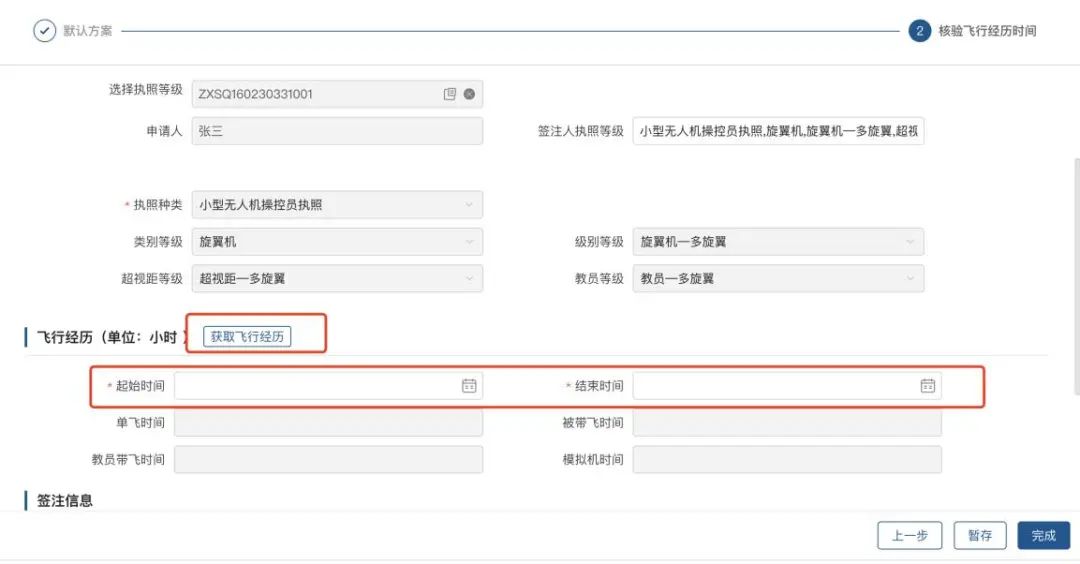
Task: Click the 结束时间 date input field
Action: click(787, 386)
